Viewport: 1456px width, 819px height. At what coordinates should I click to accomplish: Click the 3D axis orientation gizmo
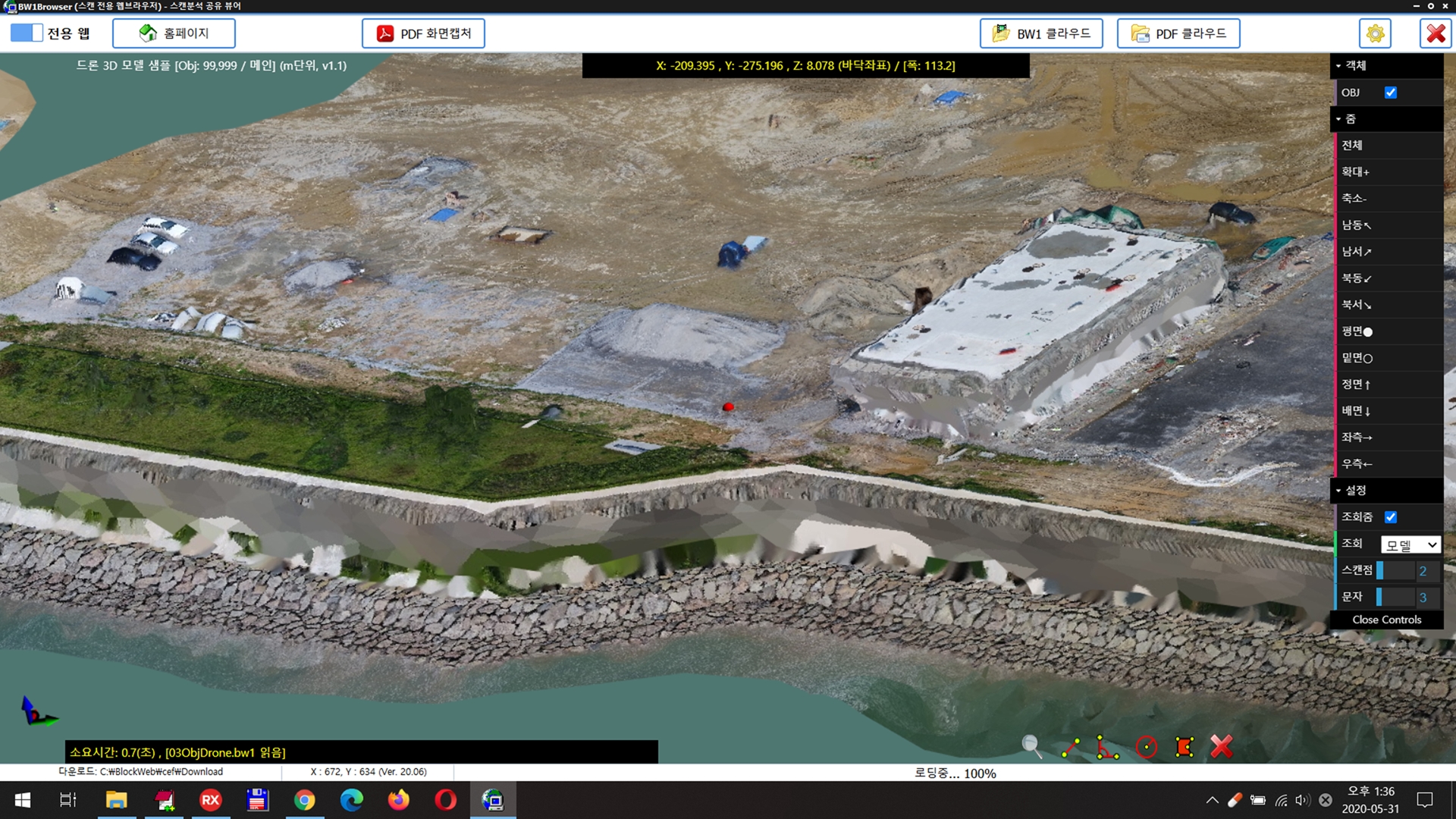[36, 711]
